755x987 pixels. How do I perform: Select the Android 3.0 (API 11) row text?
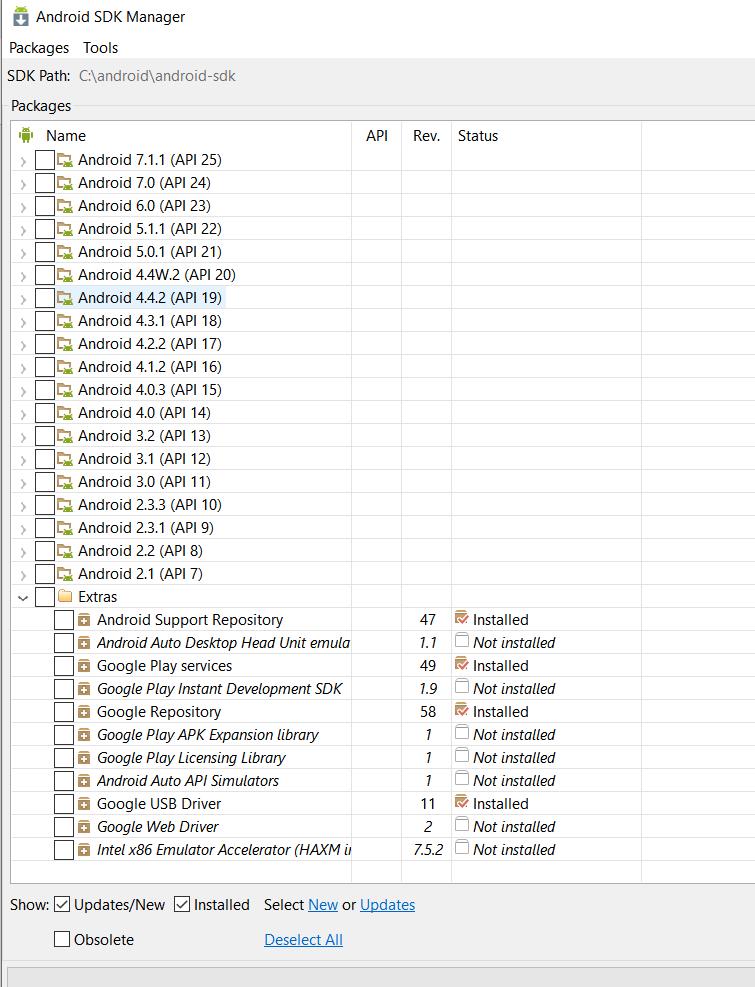(x=144, y=482)
